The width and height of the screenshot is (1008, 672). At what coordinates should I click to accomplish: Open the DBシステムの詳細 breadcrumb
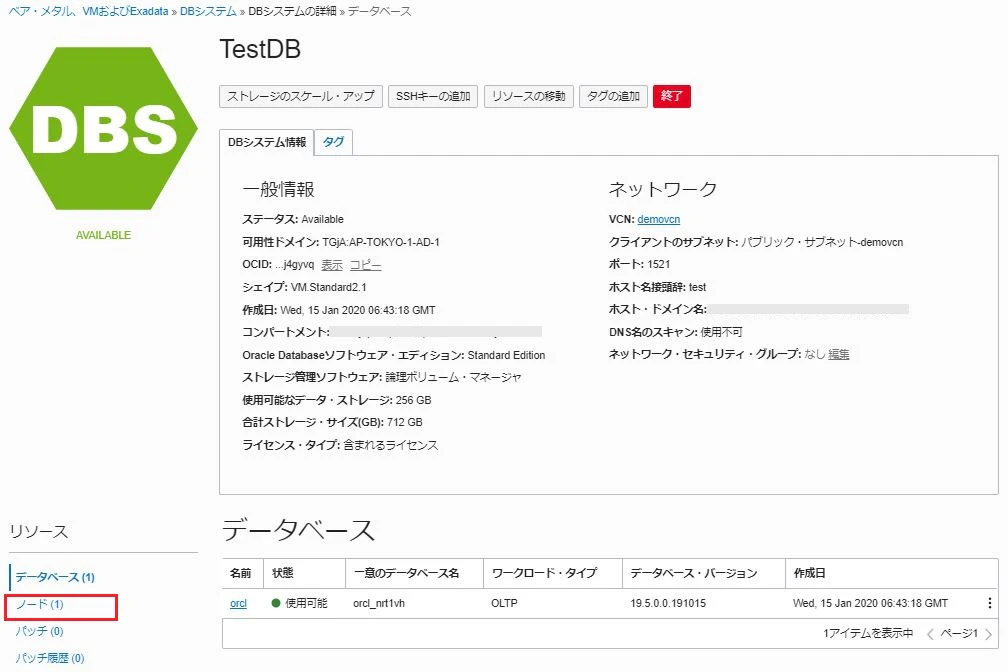pyautogui.click(x=292, y=11)
